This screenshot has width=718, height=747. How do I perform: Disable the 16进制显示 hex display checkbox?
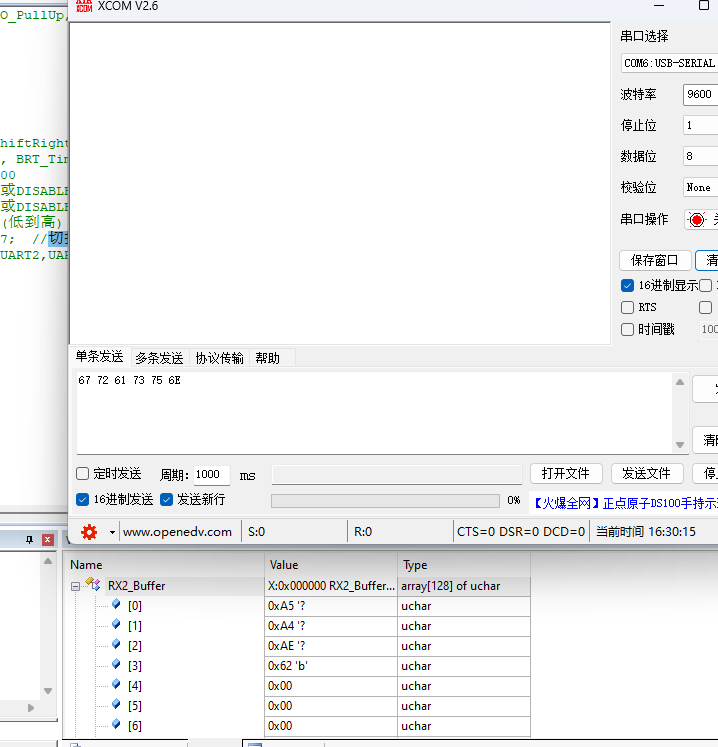point(628,286)
